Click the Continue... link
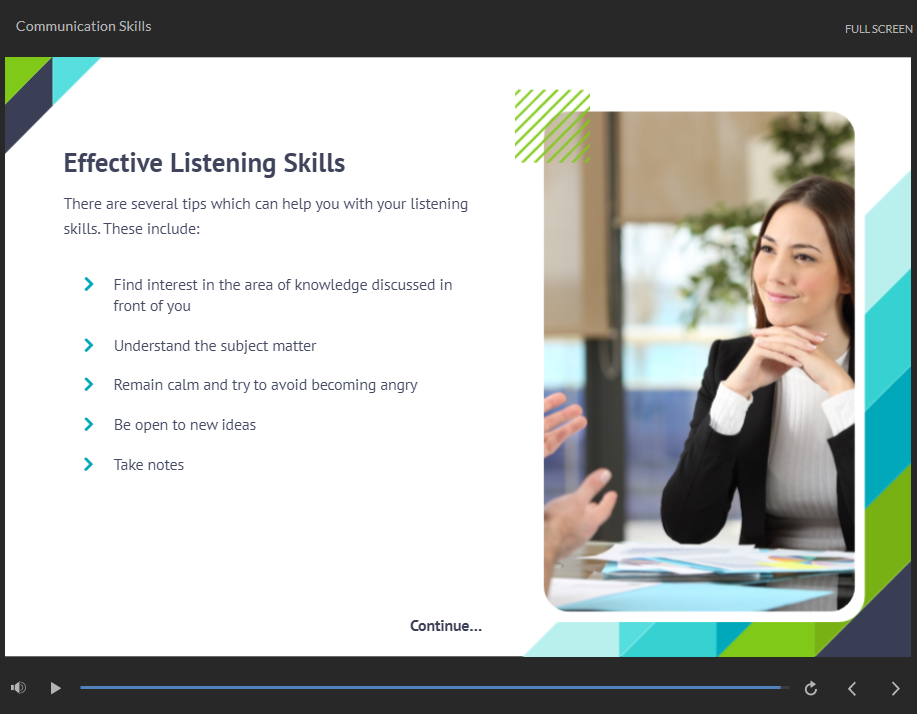Image resolution: width=917 pixels, height=714 pixels. coord(446,626)
